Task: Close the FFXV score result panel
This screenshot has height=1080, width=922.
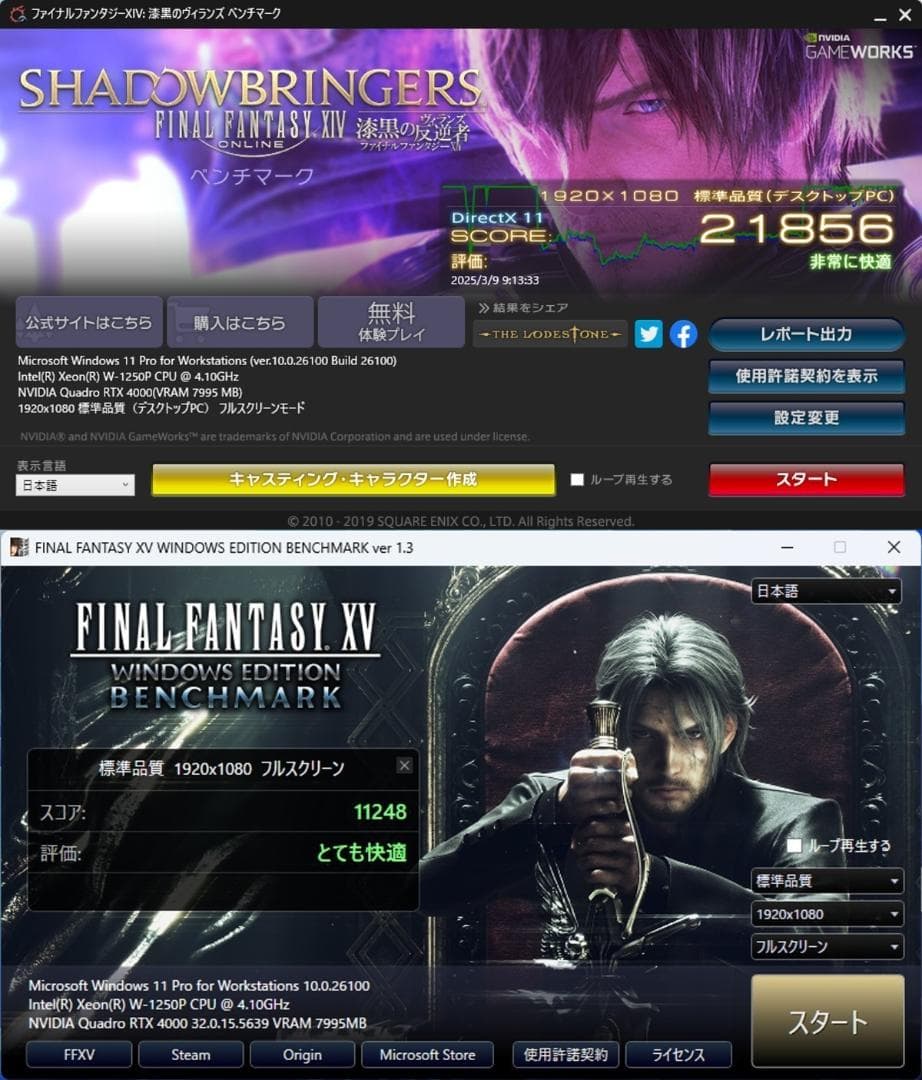Action: 404,765
